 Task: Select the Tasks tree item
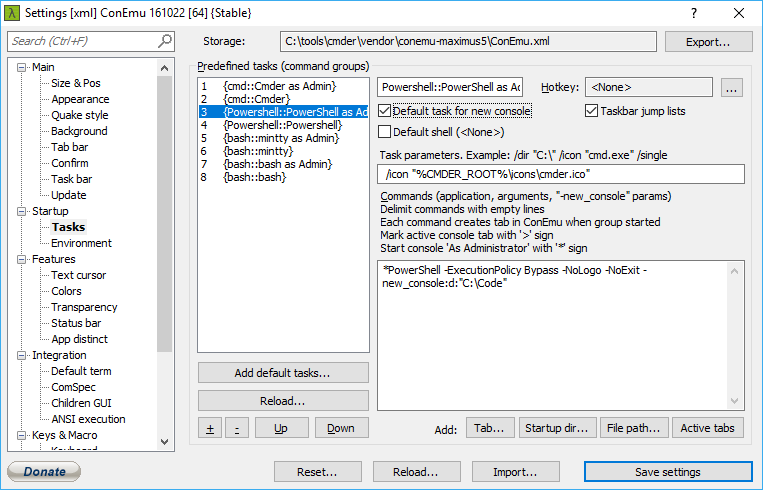click(x=69, y=227)
